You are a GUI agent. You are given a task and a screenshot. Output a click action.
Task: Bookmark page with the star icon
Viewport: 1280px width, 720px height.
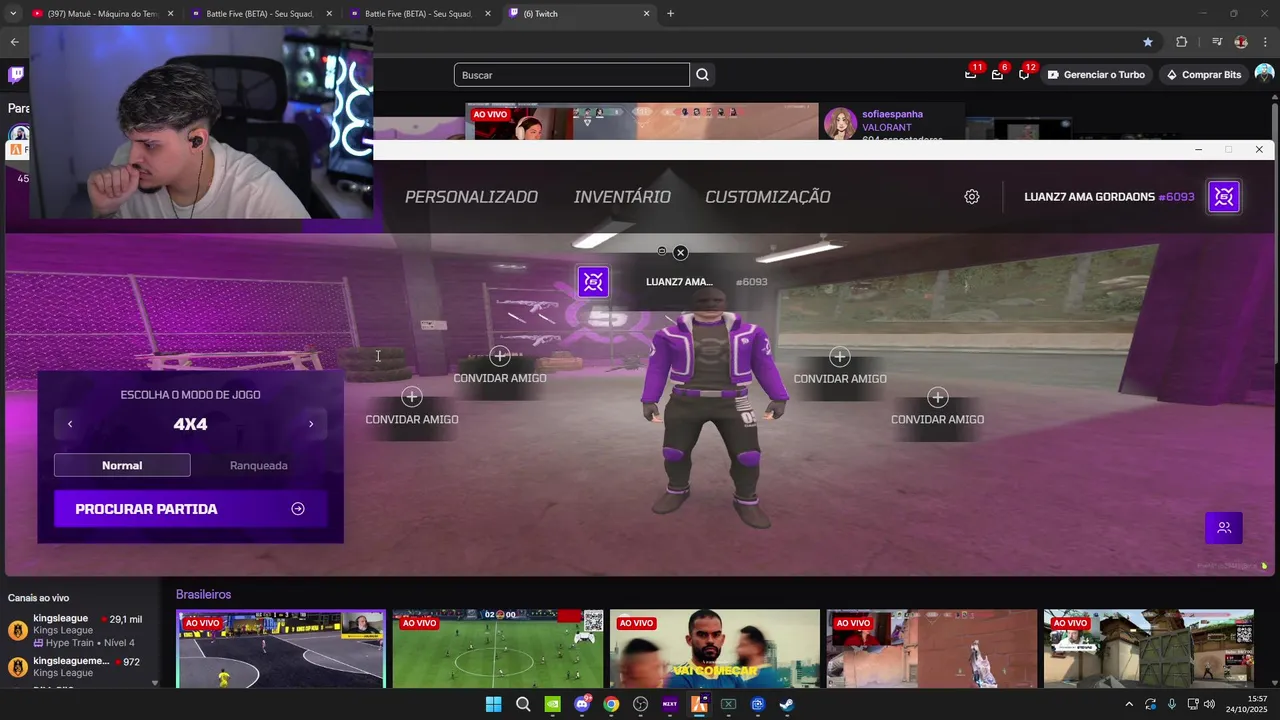coord(1148,42)
